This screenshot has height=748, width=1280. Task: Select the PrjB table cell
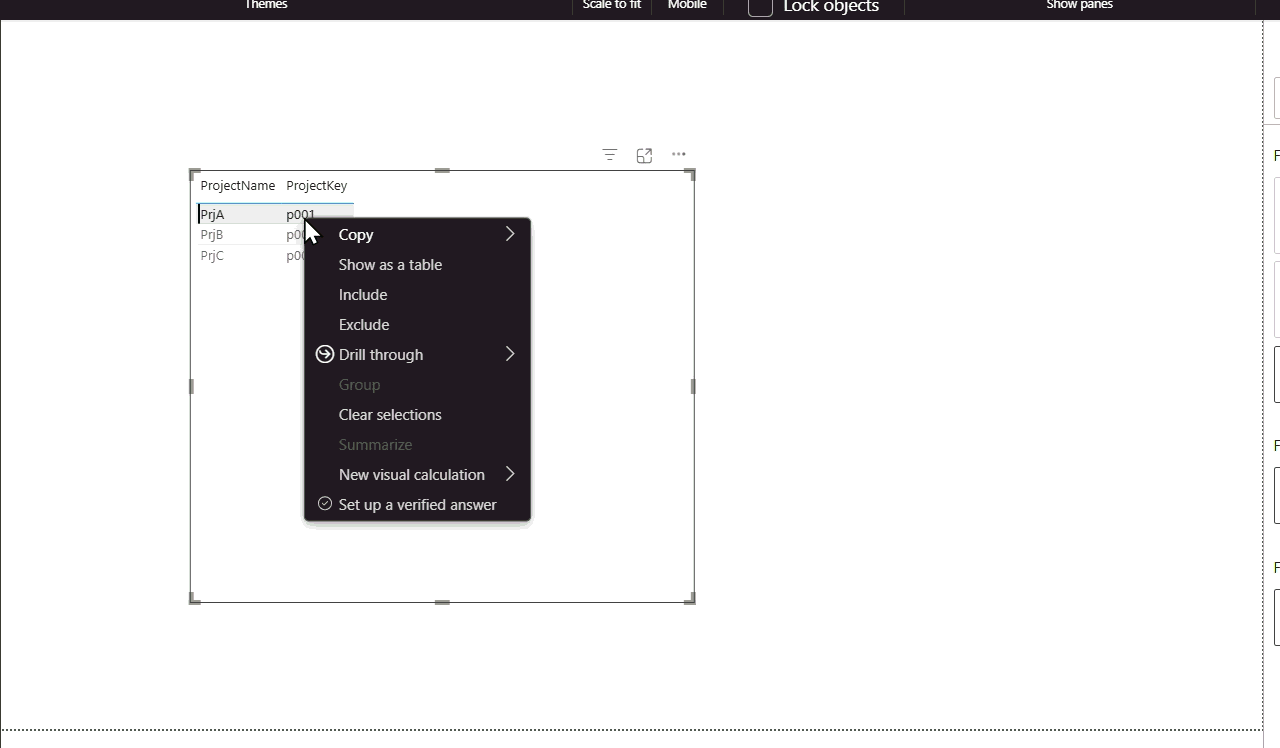pyautogui.click(x=212, y=235)
